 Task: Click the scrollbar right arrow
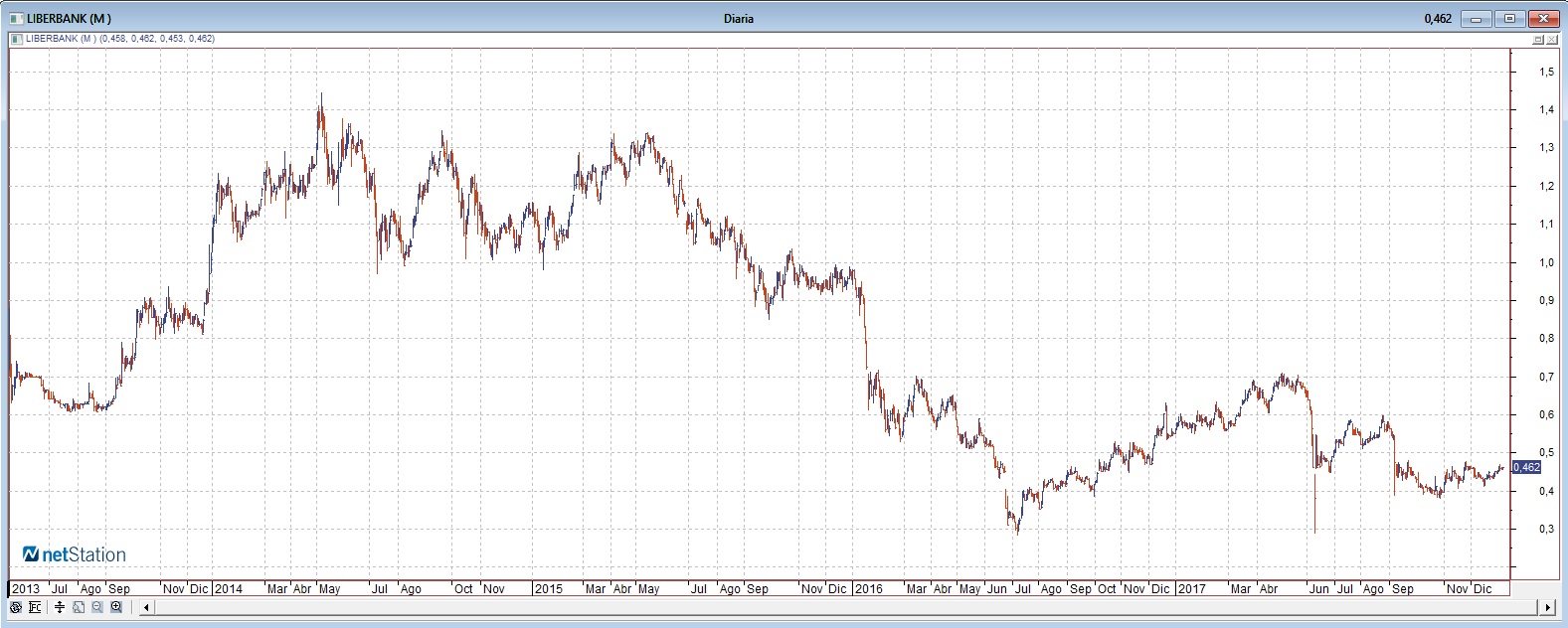1547,607
